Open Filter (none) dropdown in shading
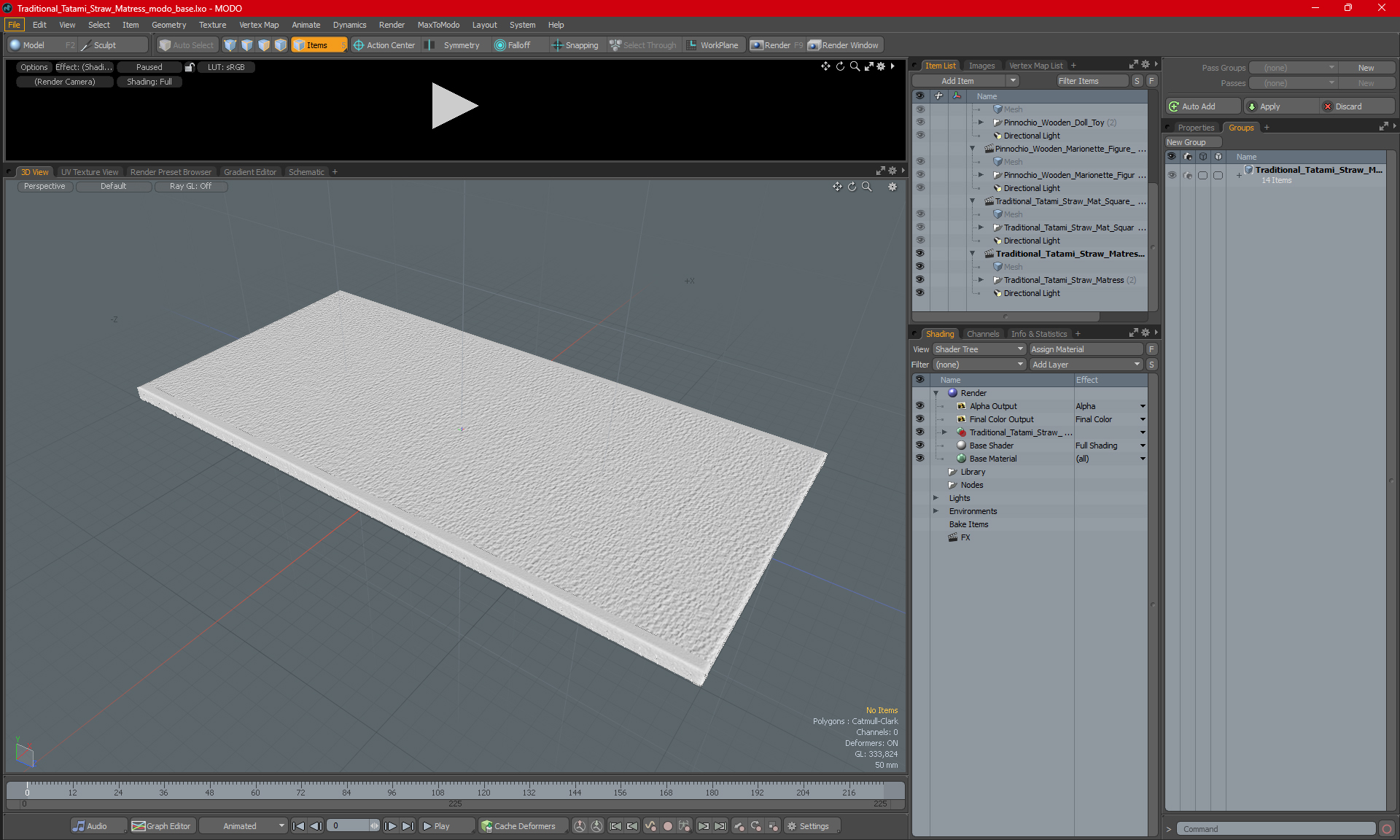The image size is (1400, 840). 979,365
